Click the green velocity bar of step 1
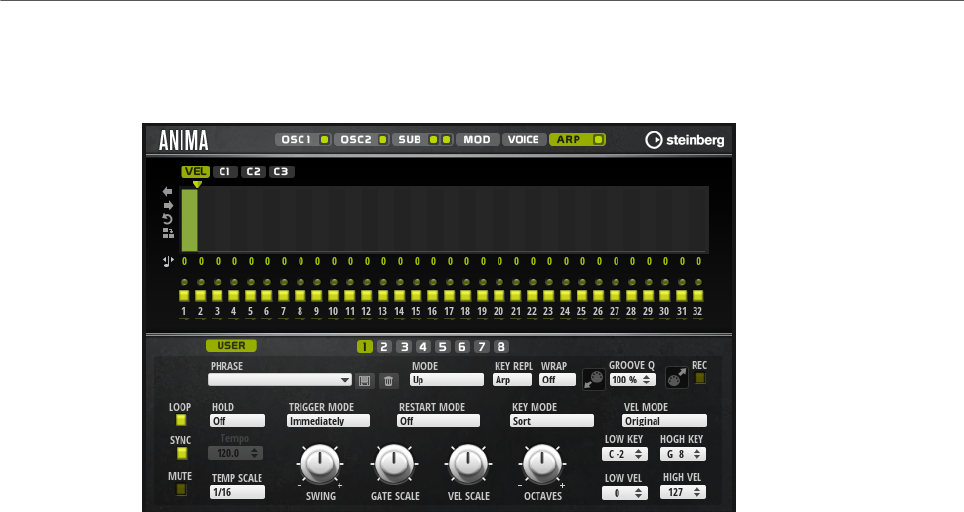Screen dimensions: 964x512 (189, 220)
